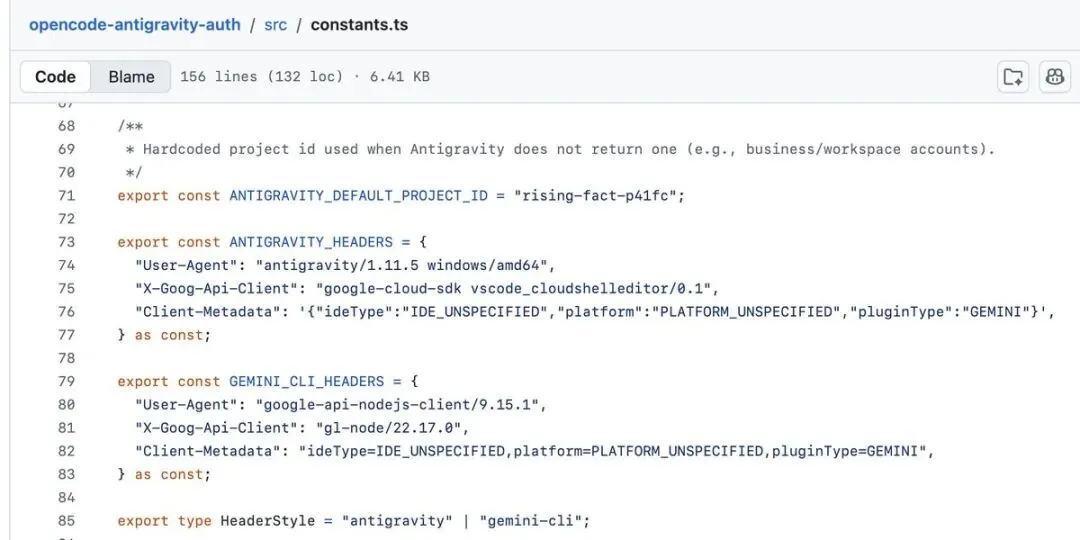Switch to the Blame view tab
This screenshot has height=540, width=1080.
coord(131,76)
